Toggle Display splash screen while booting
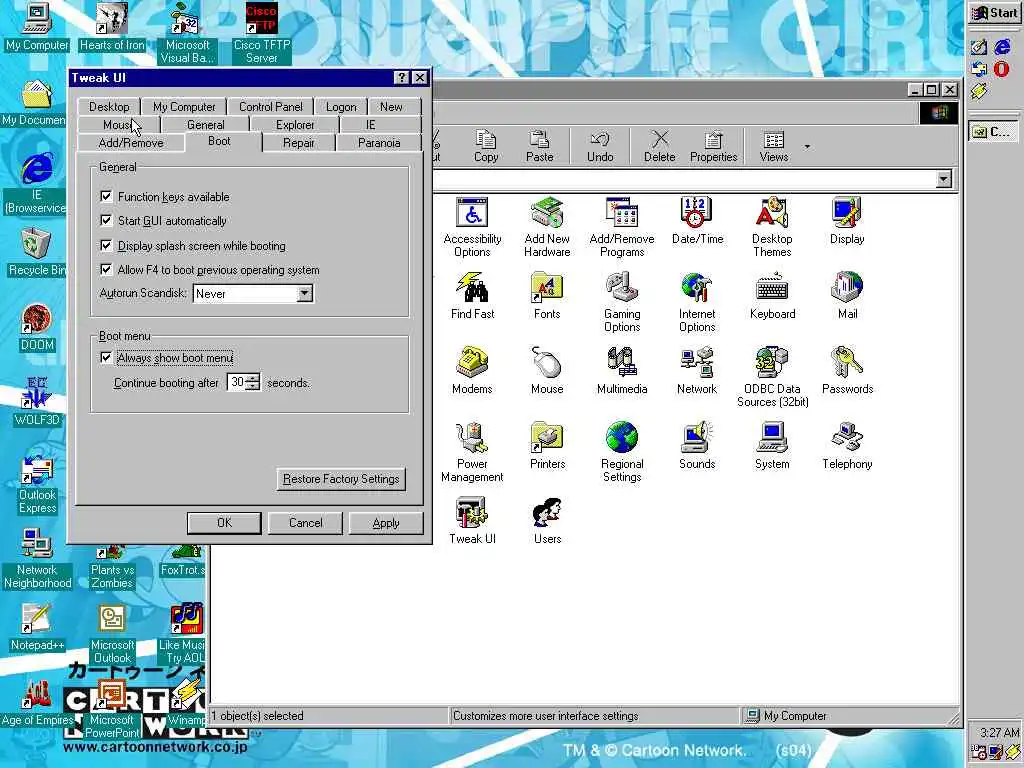The width and height of the screenshot is (1024, 768). coord(106,245)
